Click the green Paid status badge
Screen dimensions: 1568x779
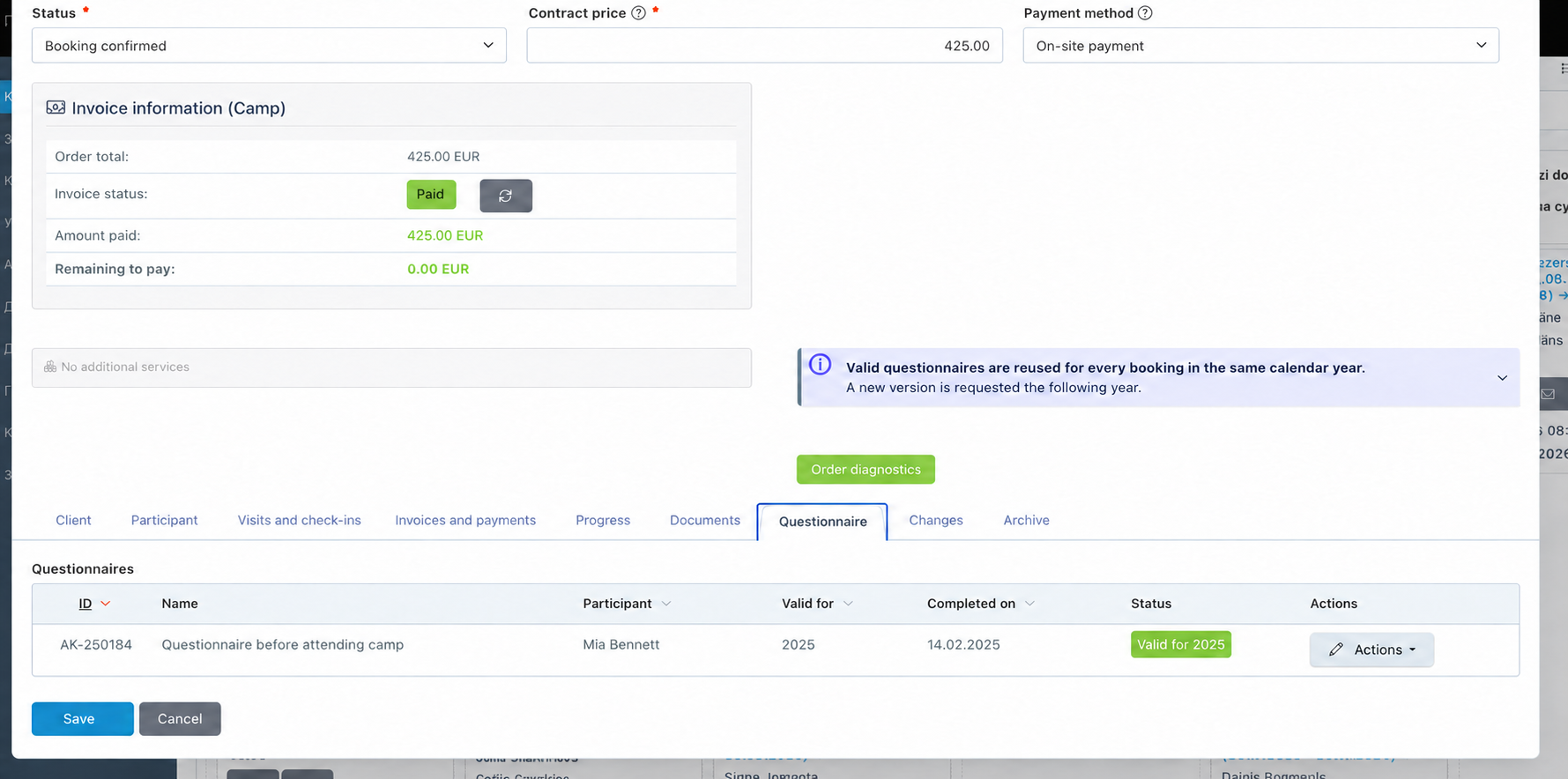tap(431, 195)
